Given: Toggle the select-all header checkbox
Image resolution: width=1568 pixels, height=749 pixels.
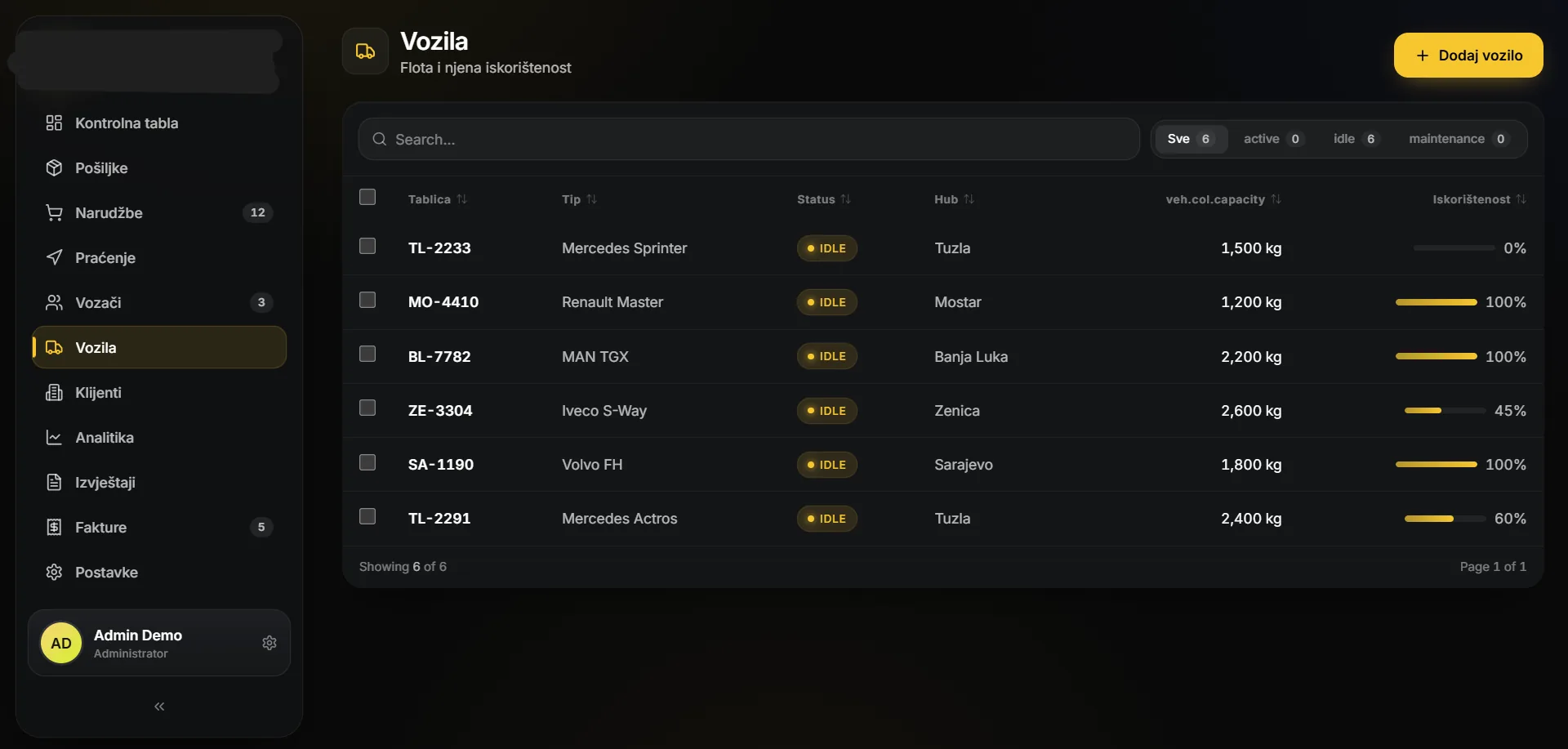Looking at the screenshot, I should (x=367, y=197).
